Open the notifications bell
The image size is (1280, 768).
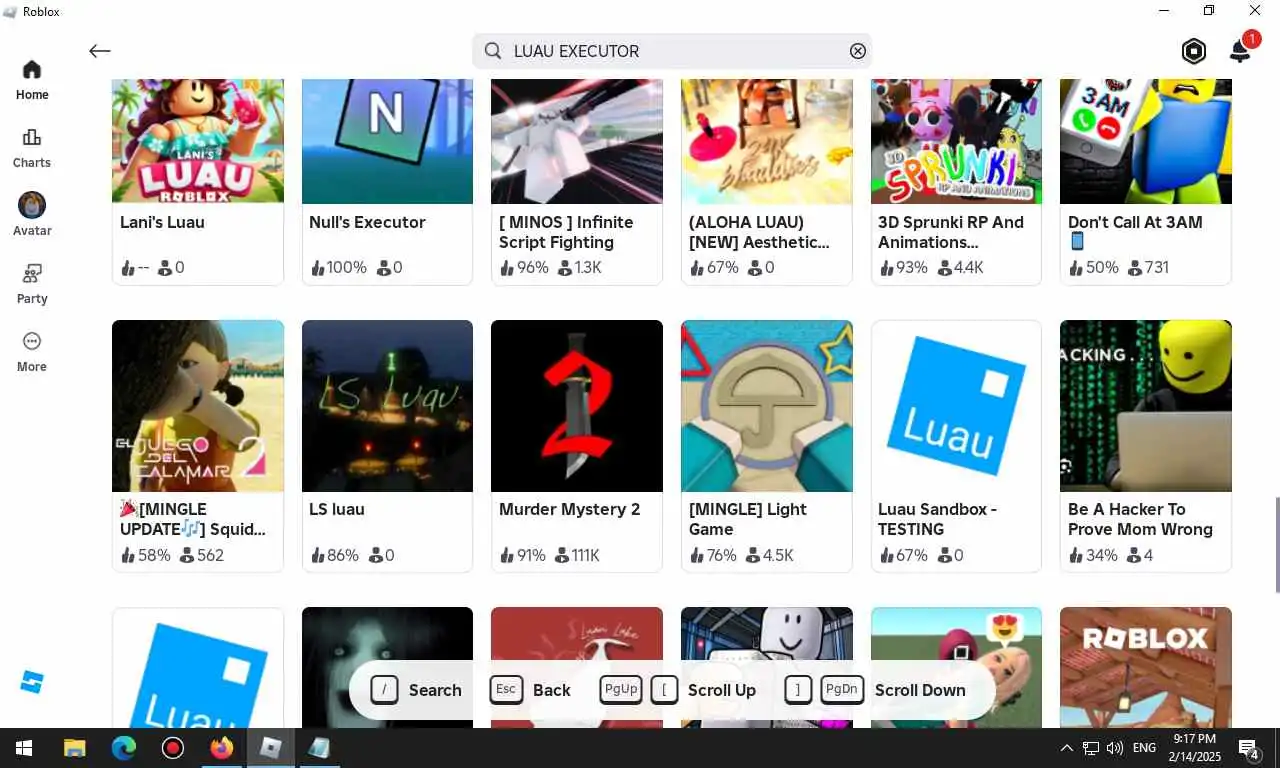1240,51
